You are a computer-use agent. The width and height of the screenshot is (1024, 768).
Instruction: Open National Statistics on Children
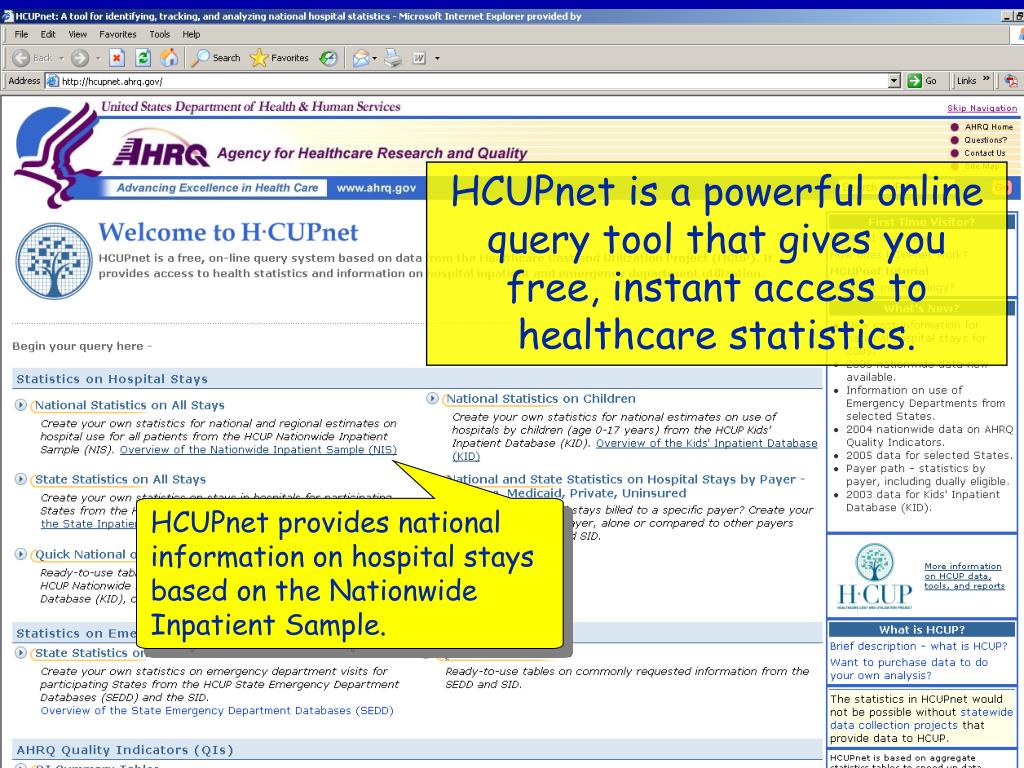(541, 399)
